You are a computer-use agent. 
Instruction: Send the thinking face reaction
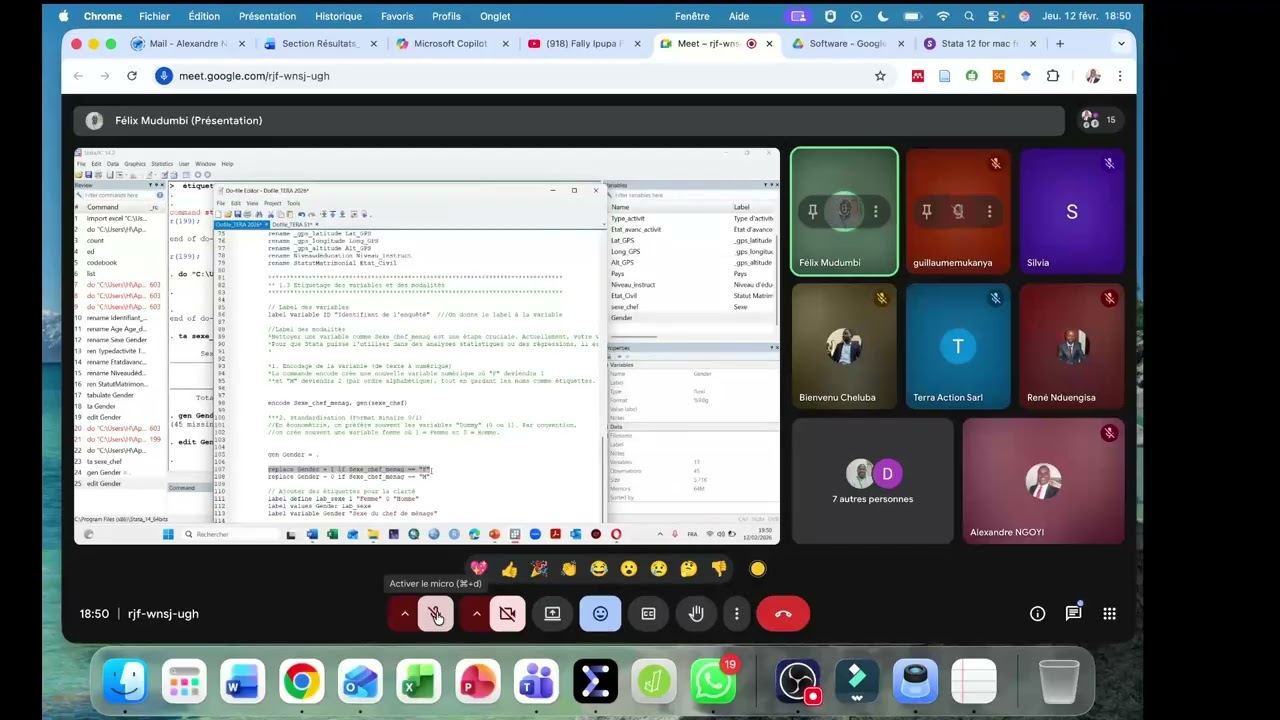(689, 569)
